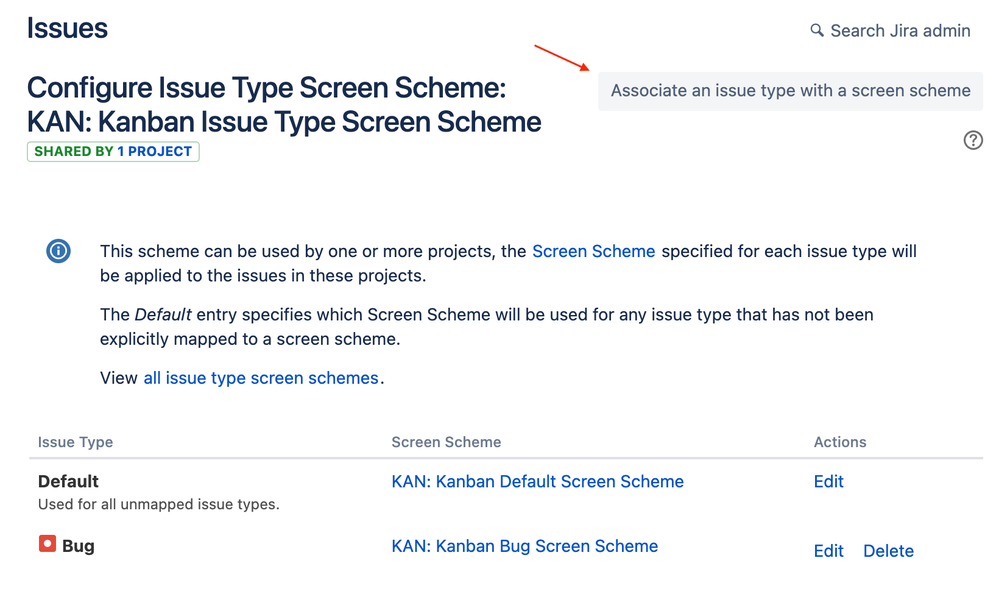Open KAN: Kanban Bug Screen Scheme
The width and height of the screenshot is (999, 608).
524,546
